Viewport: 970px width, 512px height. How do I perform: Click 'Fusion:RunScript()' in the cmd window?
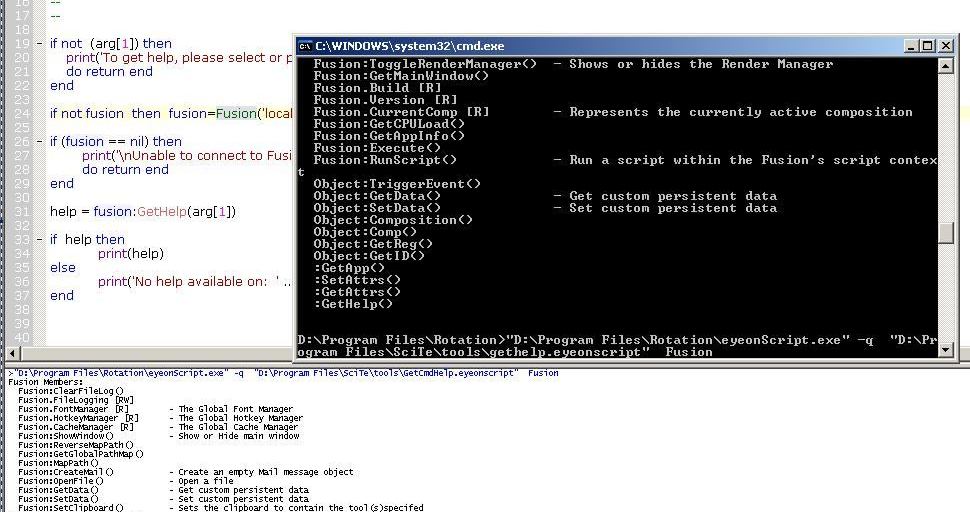point(385,160)
